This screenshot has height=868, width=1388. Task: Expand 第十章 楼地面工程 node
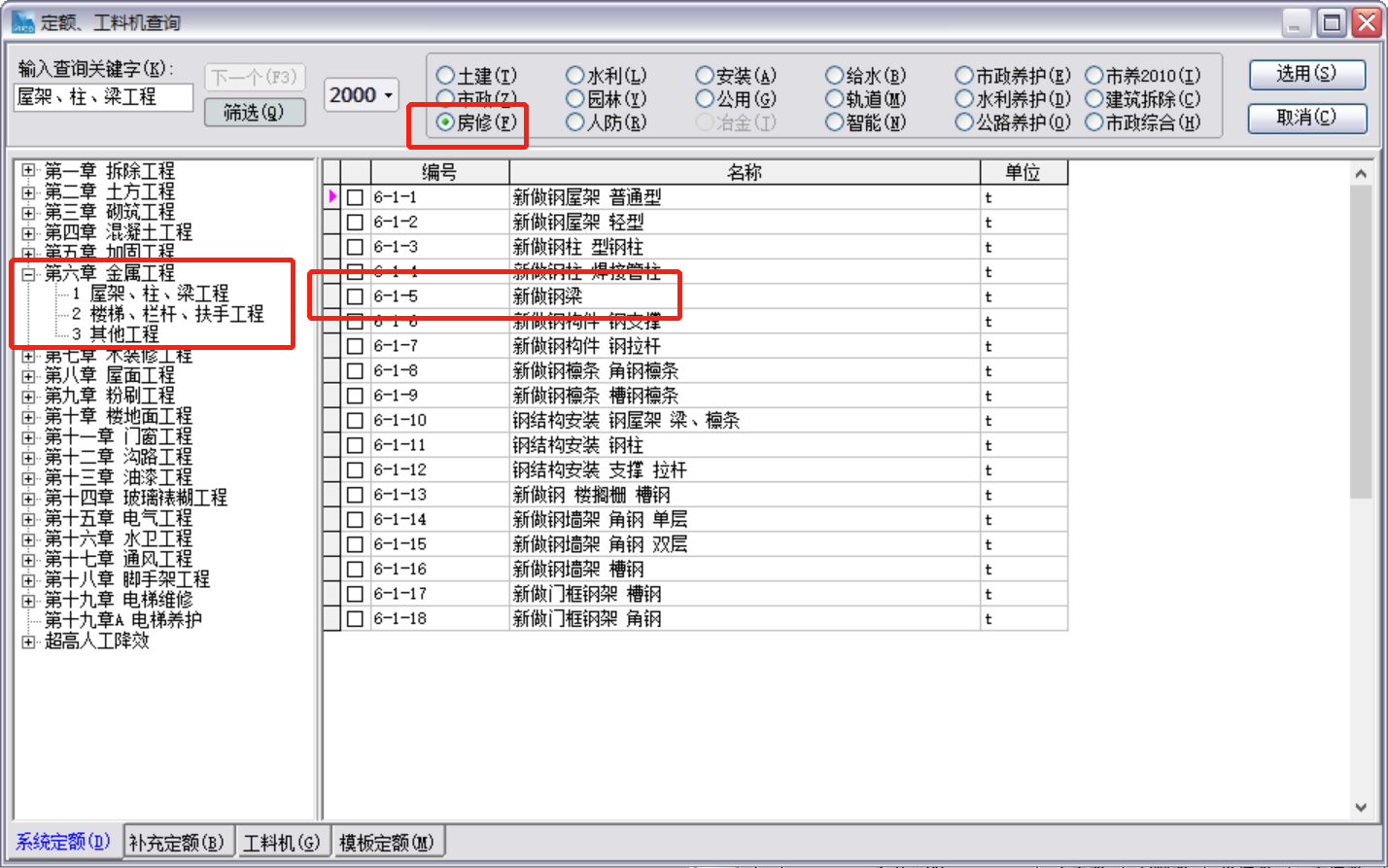click(28, 416)
